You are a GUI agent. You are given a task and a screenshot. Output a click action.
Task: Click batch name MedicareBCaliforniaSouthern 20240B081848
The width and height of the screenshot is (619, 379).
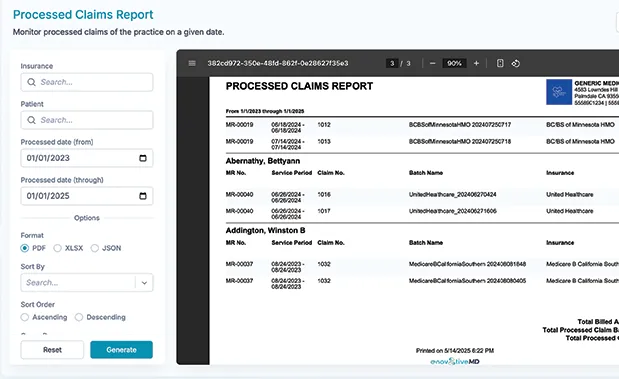(x=467, y=264)
